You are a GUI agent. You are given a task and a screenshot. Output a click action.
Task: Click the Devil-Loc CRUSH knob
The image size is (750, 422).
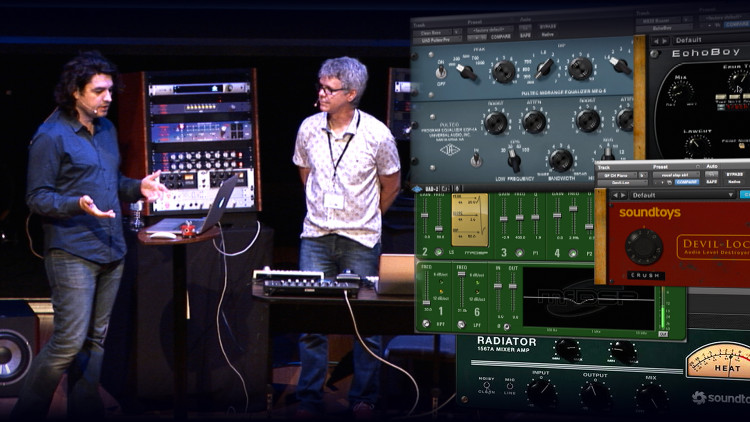point(644,247)
